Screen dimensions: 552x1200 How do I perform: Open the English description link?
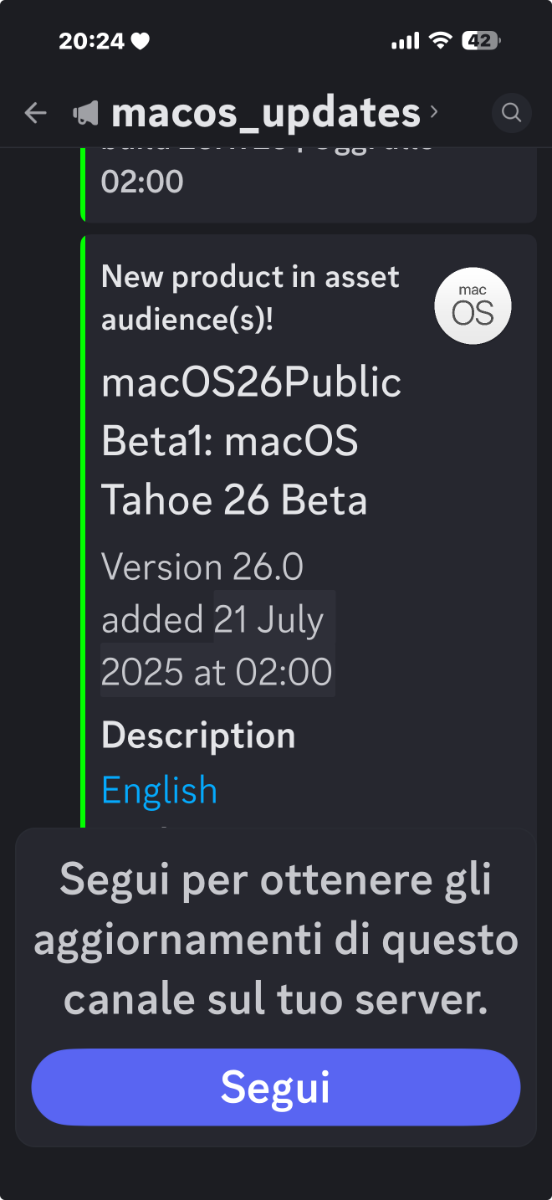(159, 790)
